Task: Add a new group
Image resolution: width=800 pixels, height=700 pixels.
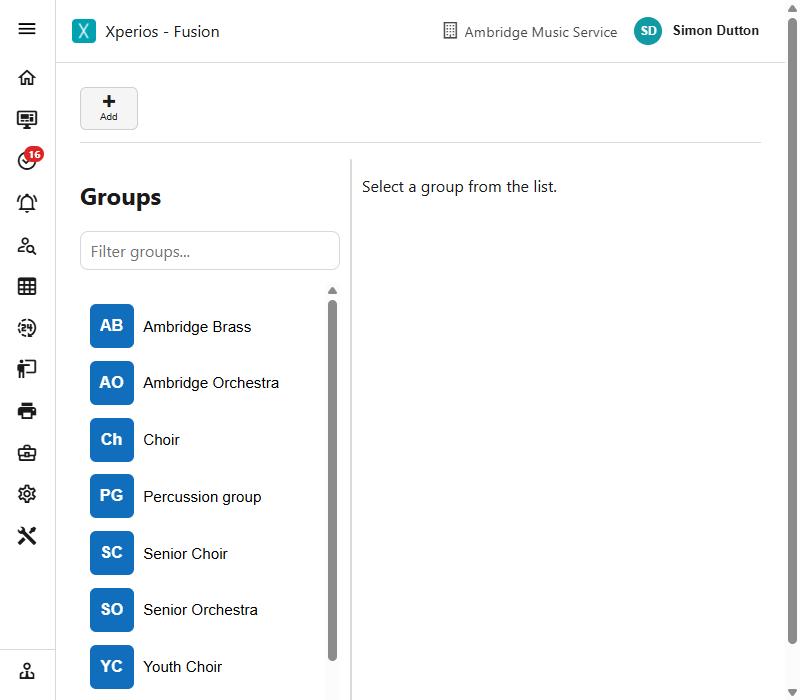Action: coord(109,108)
